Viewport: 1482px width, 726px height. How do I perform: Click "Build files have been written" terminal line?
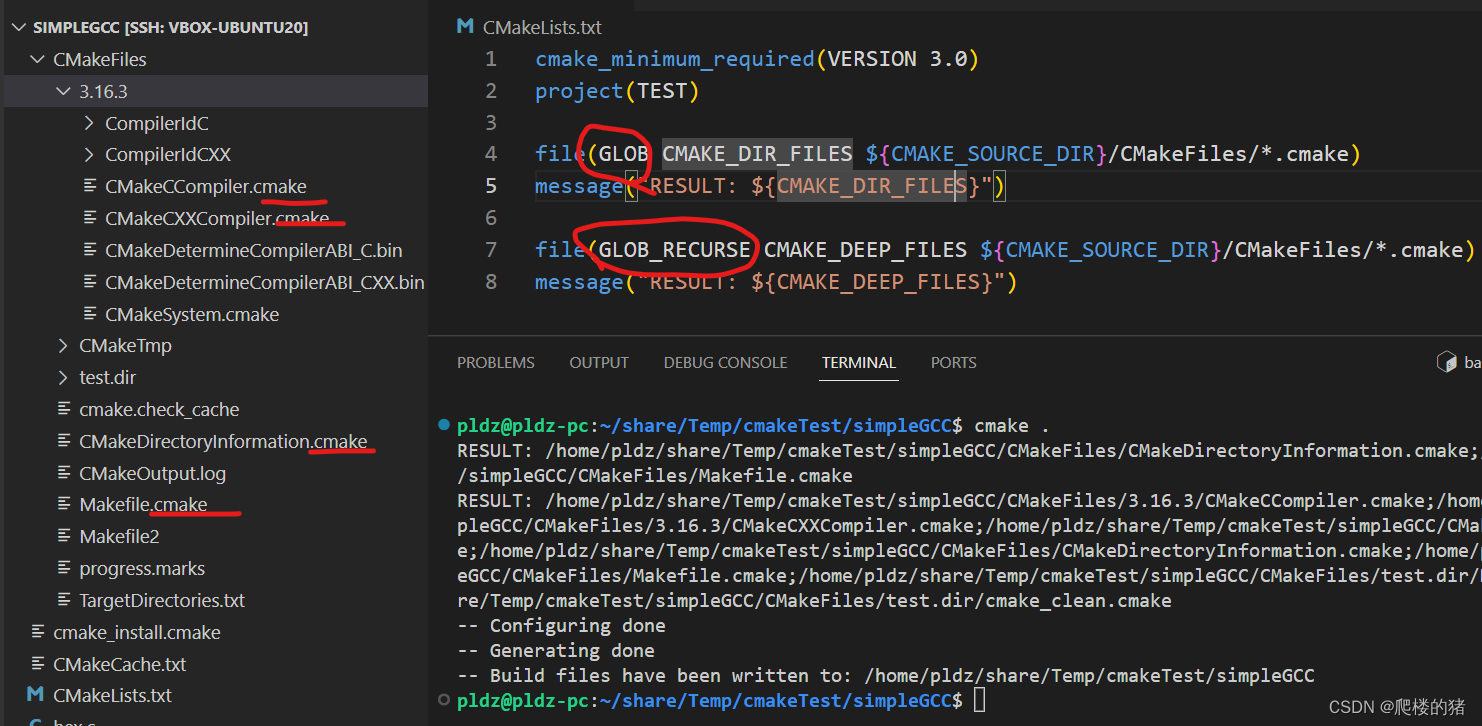(x=886, y=676)
